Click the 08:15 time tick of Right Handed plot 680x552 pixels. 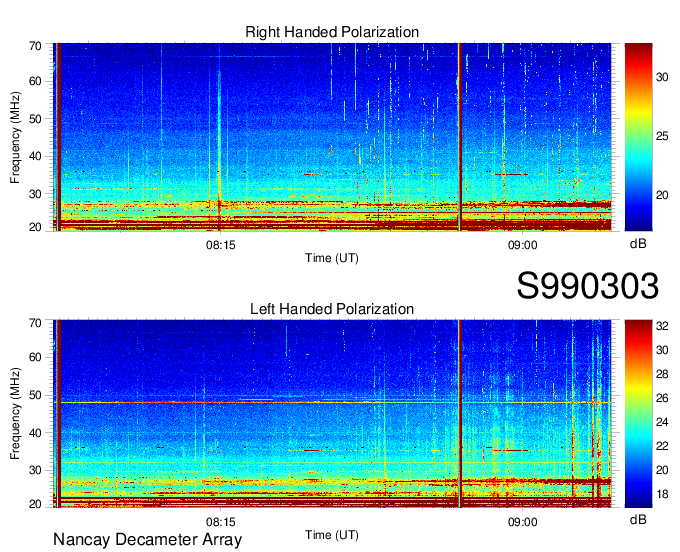(x=220, y=245)
